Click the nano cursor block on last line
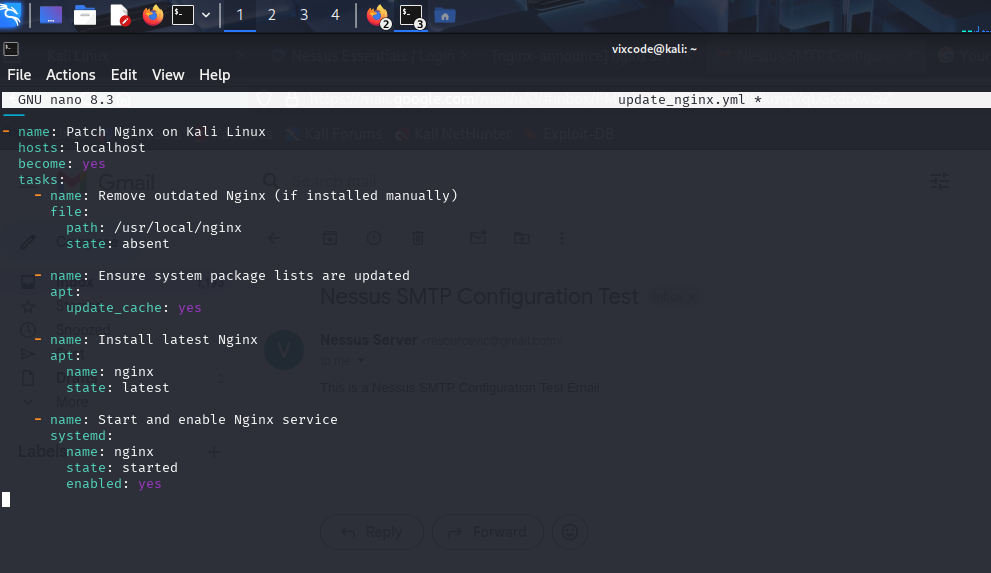 coord(6,500)
